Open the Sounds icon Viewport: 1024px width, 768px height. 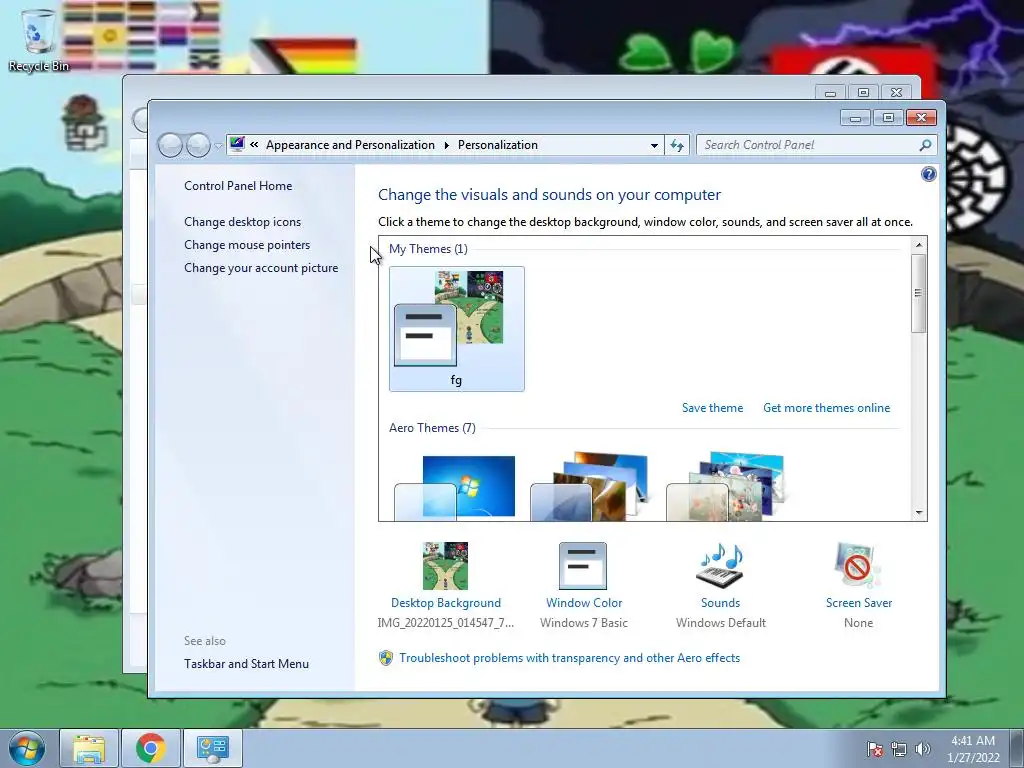pyautogui.click(x=721, y=566)
